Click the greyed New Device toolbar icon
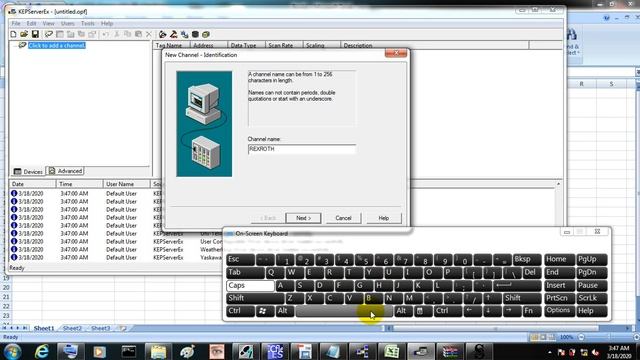The height and width of the screenshot is (360, 640). pyautogui.click(x=60, y=34)
